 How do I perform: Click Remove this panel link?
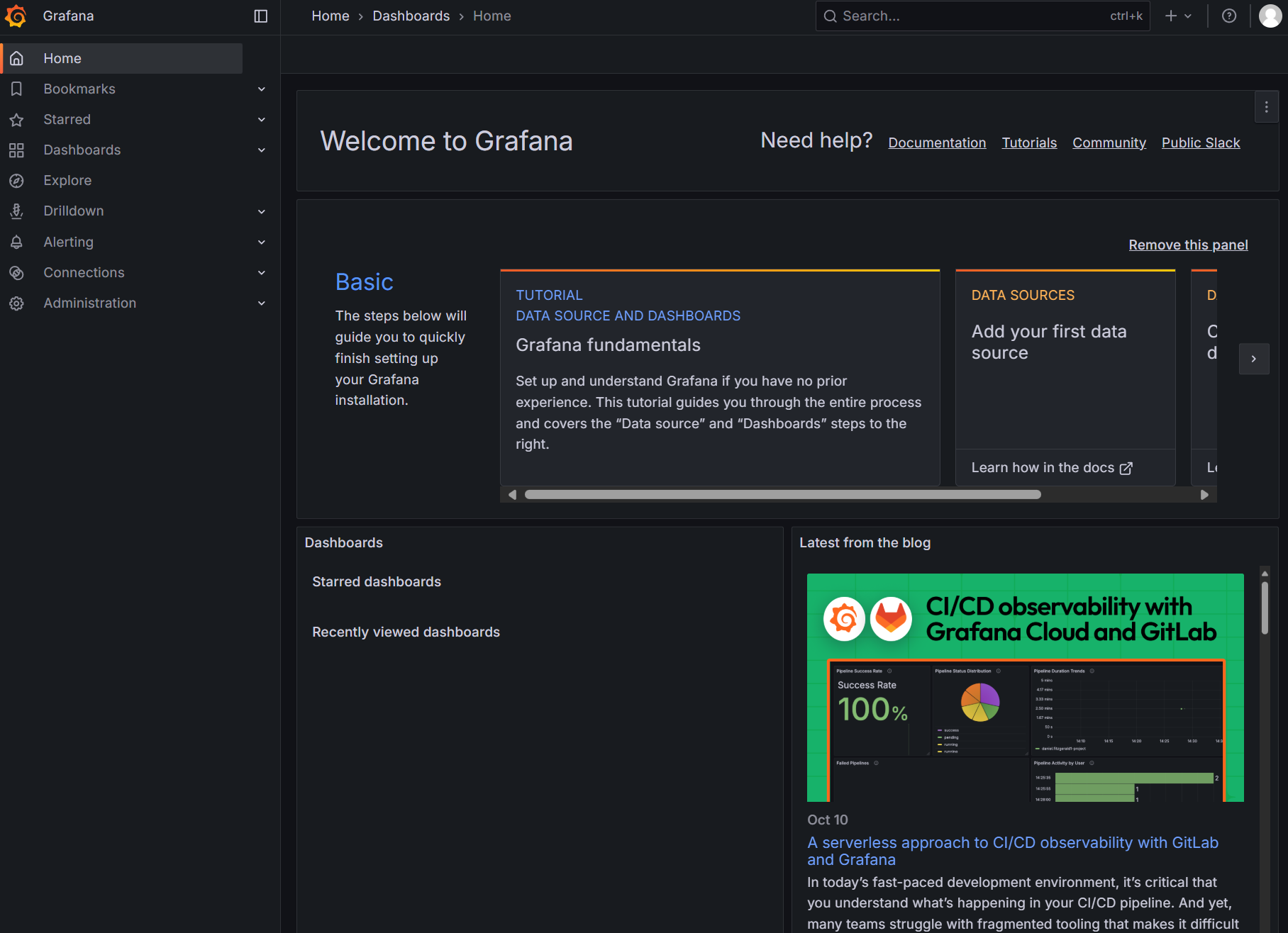coord(1188,245)
